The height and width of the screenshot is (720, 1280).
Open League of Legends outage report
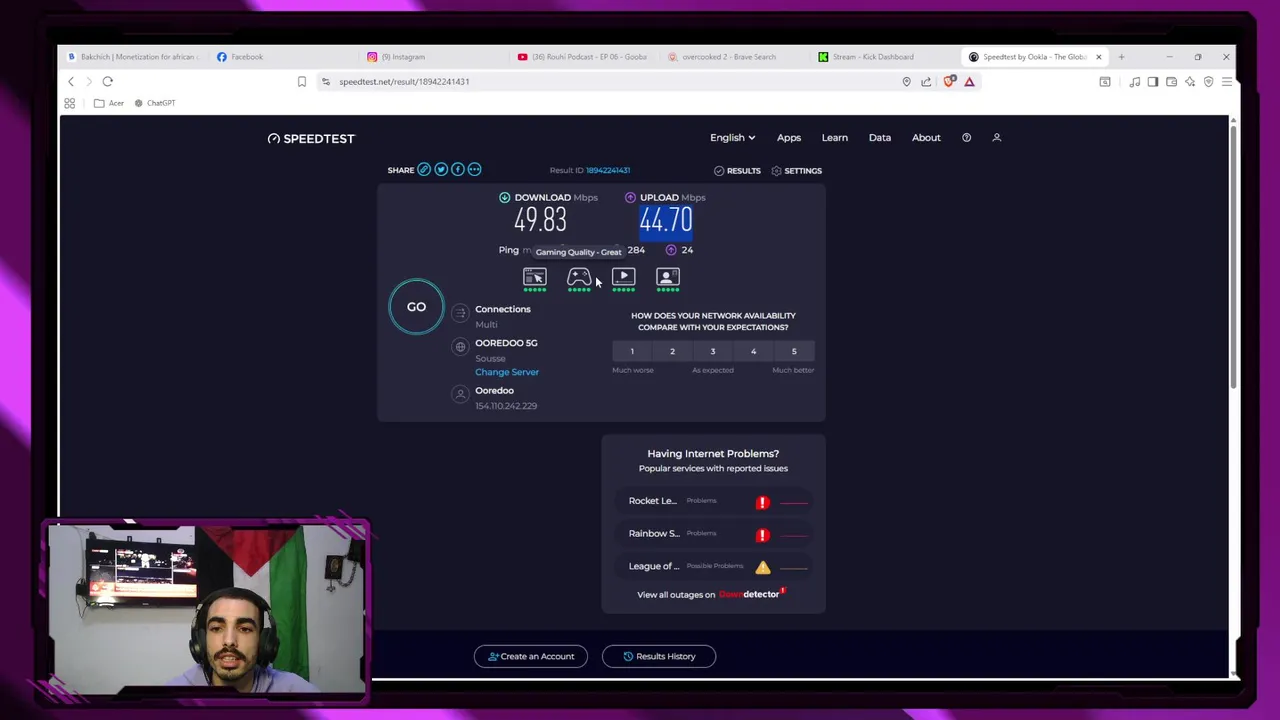coord(713,567)
